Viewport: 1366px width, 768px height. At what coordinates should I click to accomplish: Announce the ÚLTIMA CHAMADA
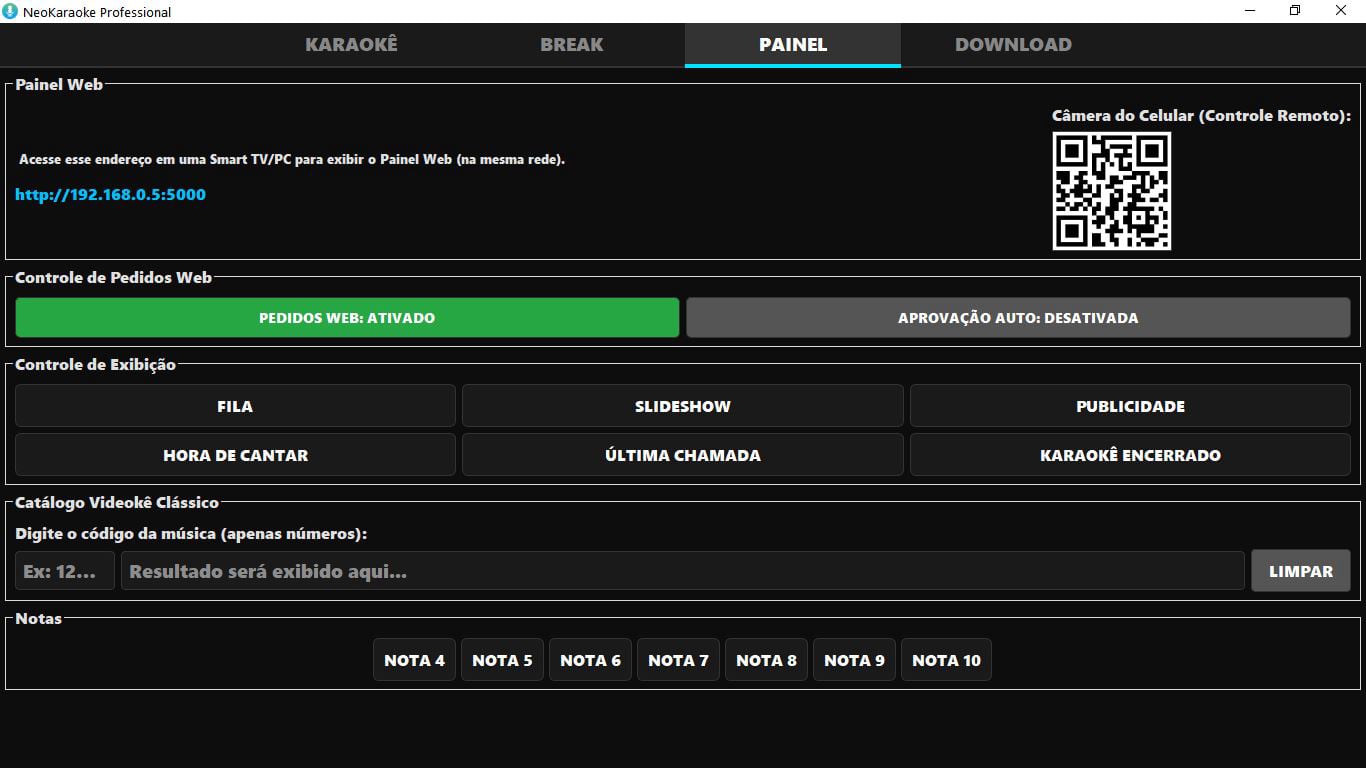click(x=682, y=455)
